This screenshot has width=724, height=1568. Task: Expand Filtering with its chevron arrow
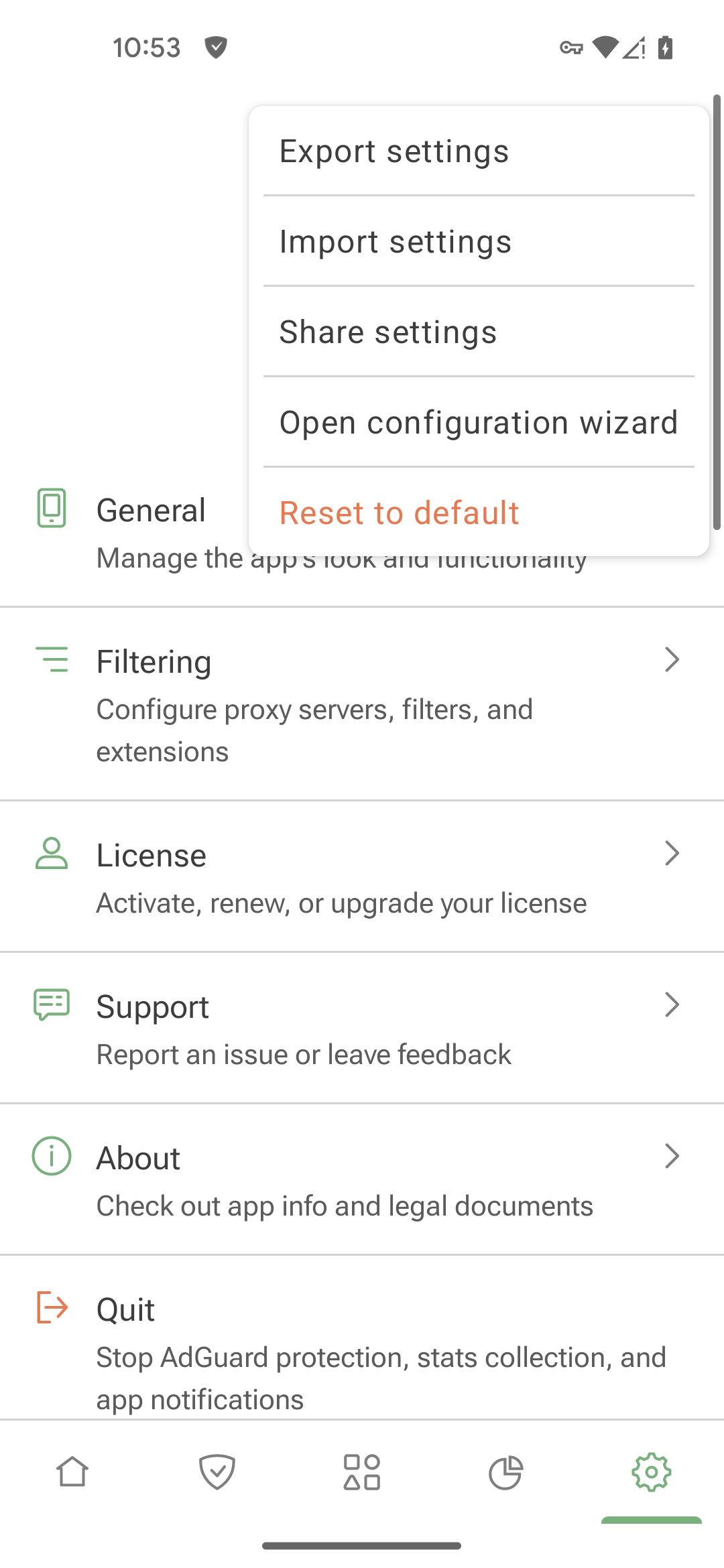672,659
